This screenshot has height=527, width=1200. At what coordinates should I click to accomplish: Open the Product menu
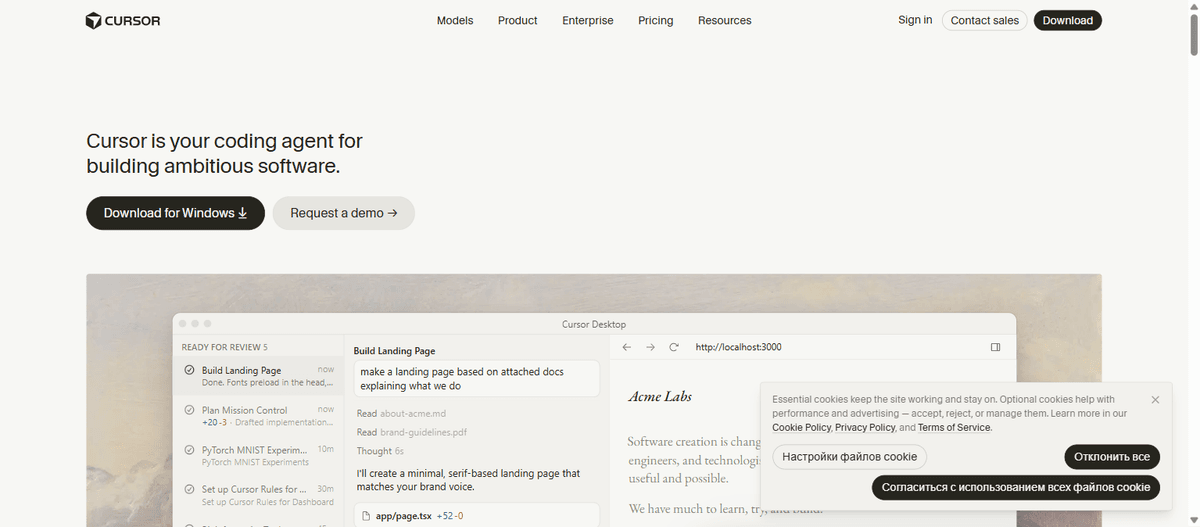[x=517, y=20]
